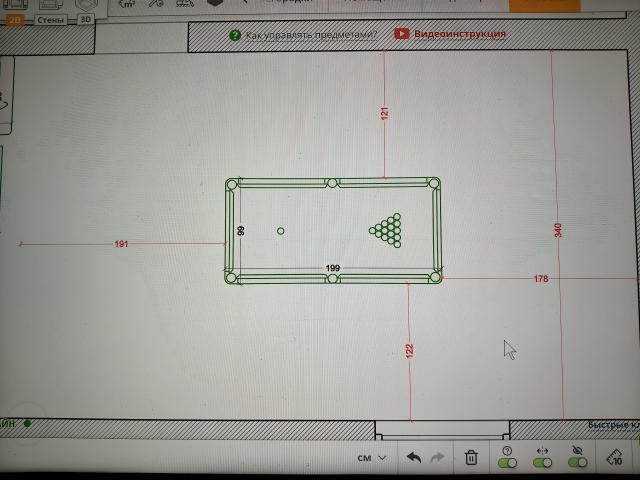Click the YouTube icon beside Видеоинструкция
Image resolution: width=640 pixels, height=480 pixels.
tap(401, 34)
